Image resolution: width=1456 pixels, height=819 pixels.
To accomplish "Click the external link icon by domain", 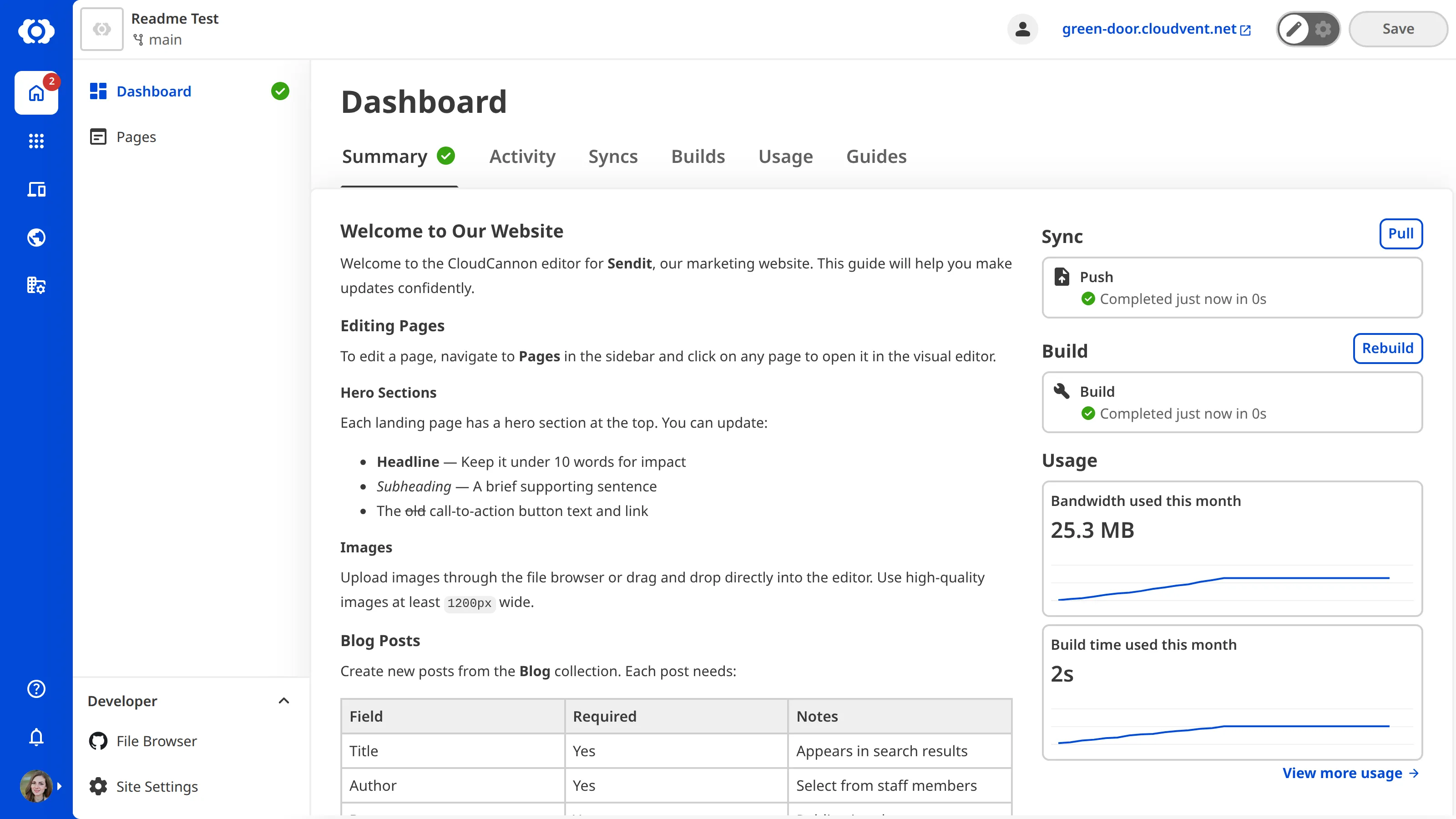I will click(x=1245, y=30).
